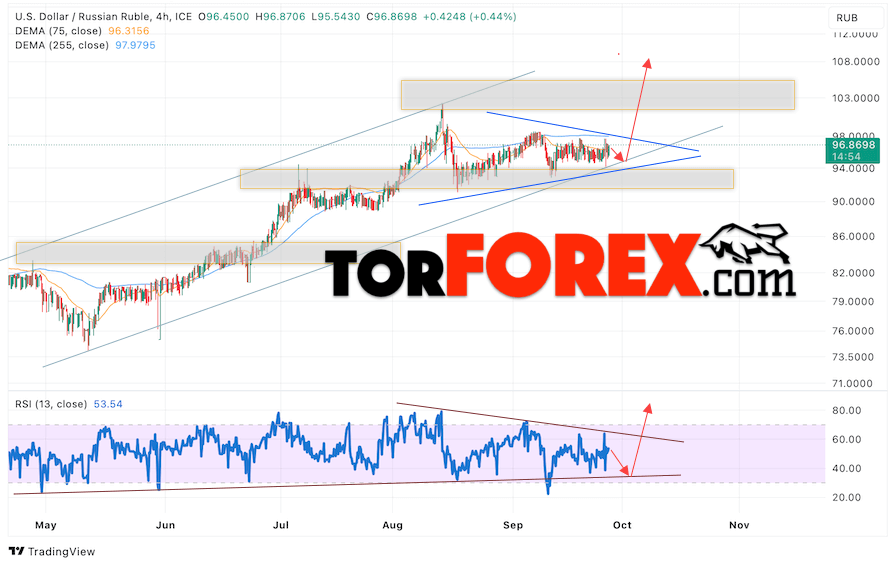Click the 82.0000 price axis label
This screenshot has height=566, width=896.
(853, 273)
